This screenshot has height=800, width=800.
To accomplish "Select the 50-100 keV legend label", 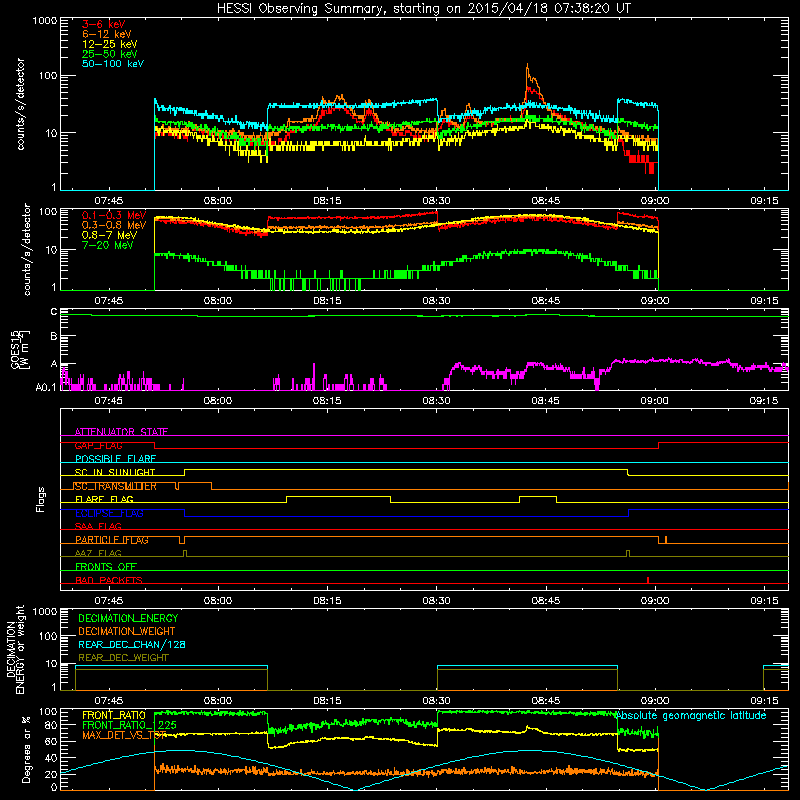I will [113, 64].
